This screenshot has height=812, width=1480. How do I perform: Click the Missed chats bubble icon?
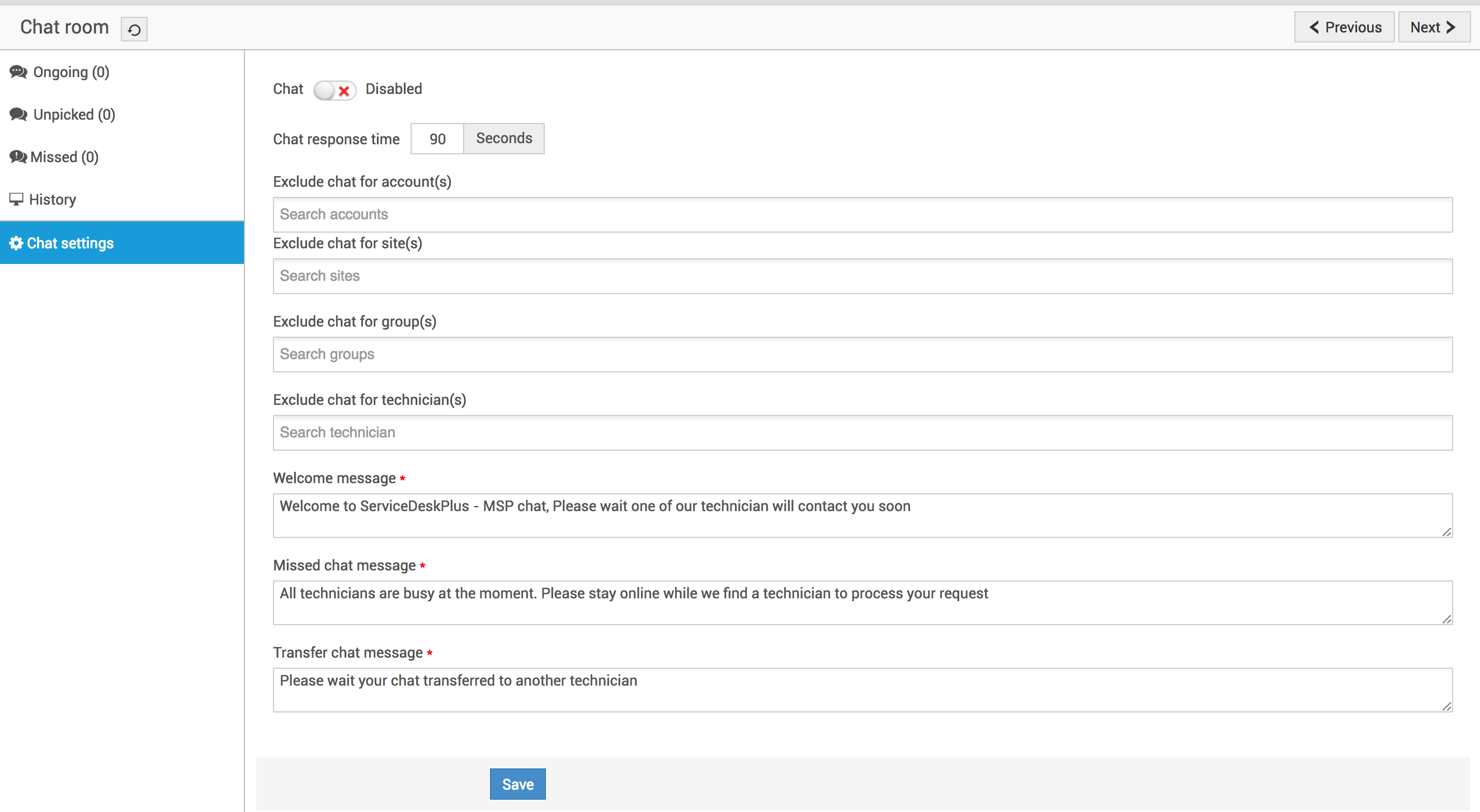tap(18, 157)
